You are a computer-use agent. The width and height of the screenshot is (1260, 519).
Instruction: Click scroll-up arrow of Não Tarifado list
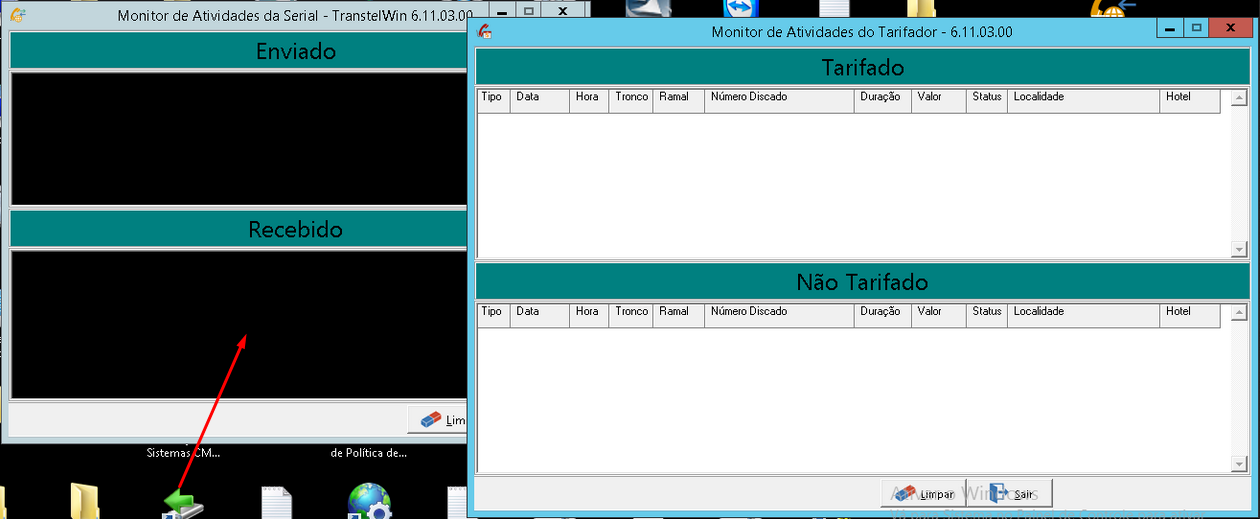click(x=1239, y=312)
